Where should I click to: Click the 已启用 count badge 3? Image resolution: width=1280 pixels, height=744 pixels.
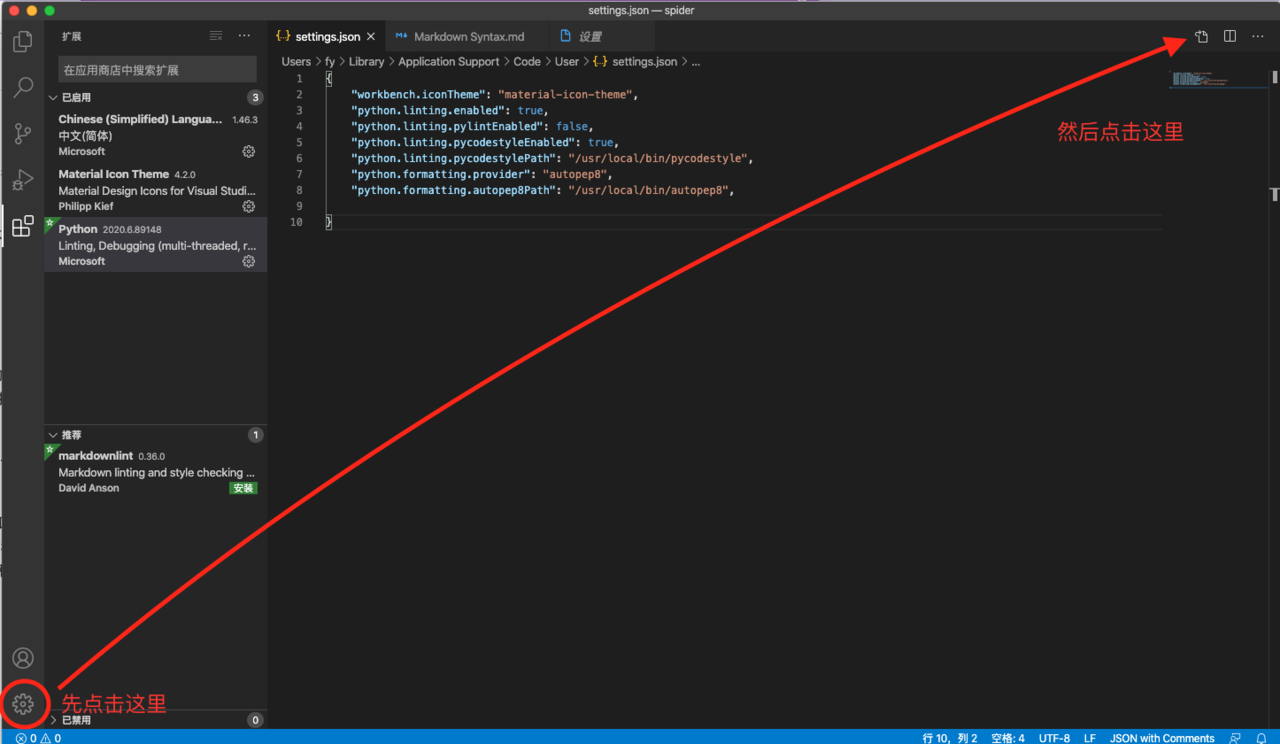(255, 98)
